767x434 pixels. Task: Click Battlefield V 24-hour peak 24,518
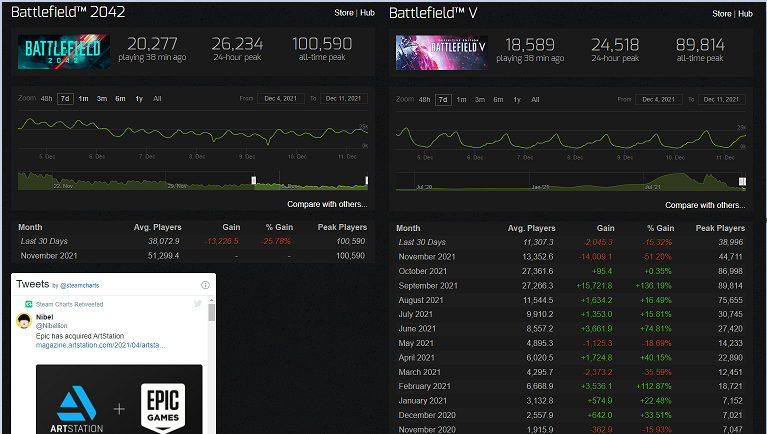pyautogui.click(x=615, y=45)
